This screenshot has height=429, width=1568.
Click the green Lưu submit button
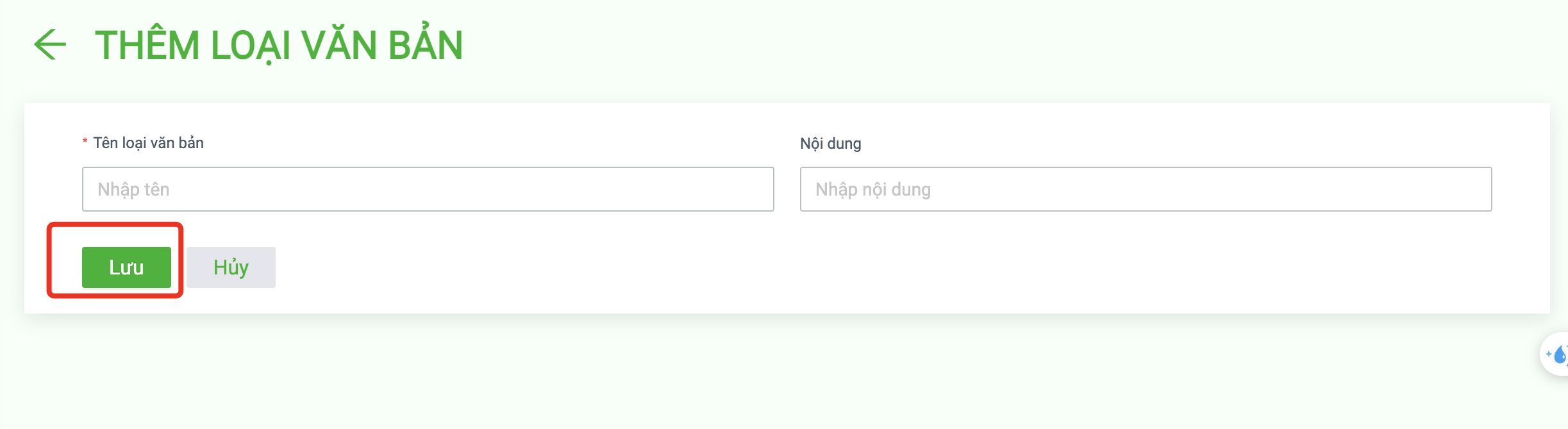pyautogui.click(x=126, y=267)
